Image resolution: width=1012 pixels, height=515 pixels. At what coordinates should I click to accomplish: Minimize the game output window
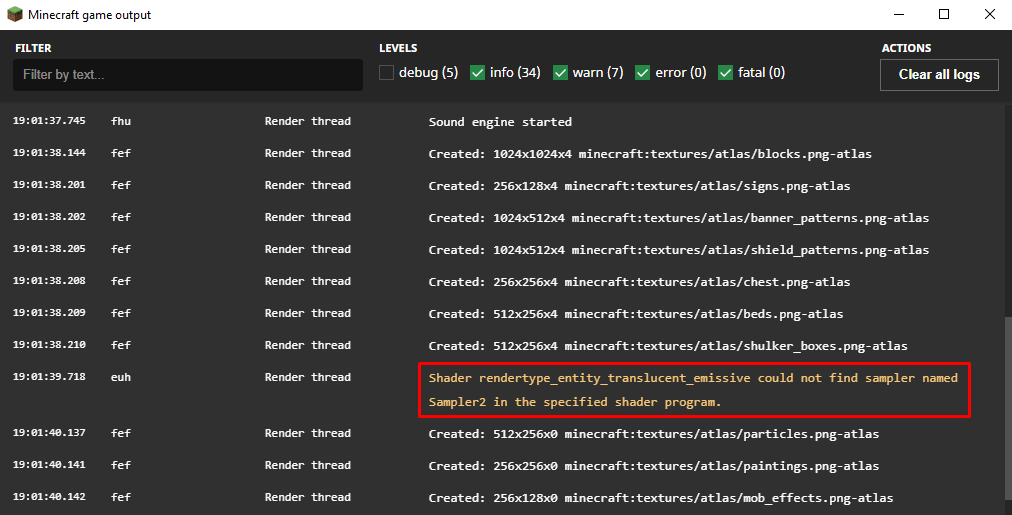coord(898,14)
